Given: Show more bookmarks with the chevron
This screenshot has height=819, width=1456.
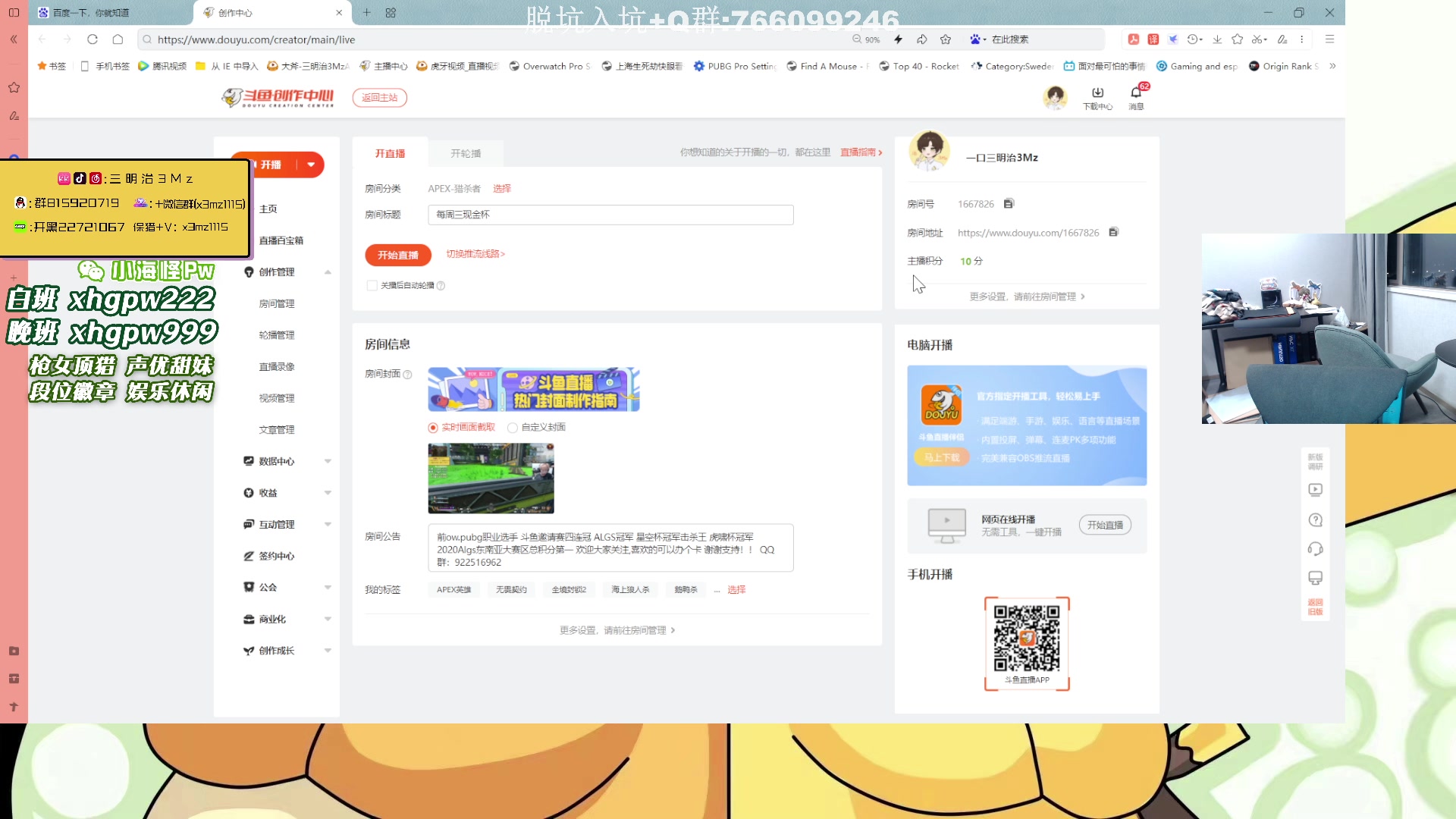Looking at the screenshot, I should click(1332, 67).
